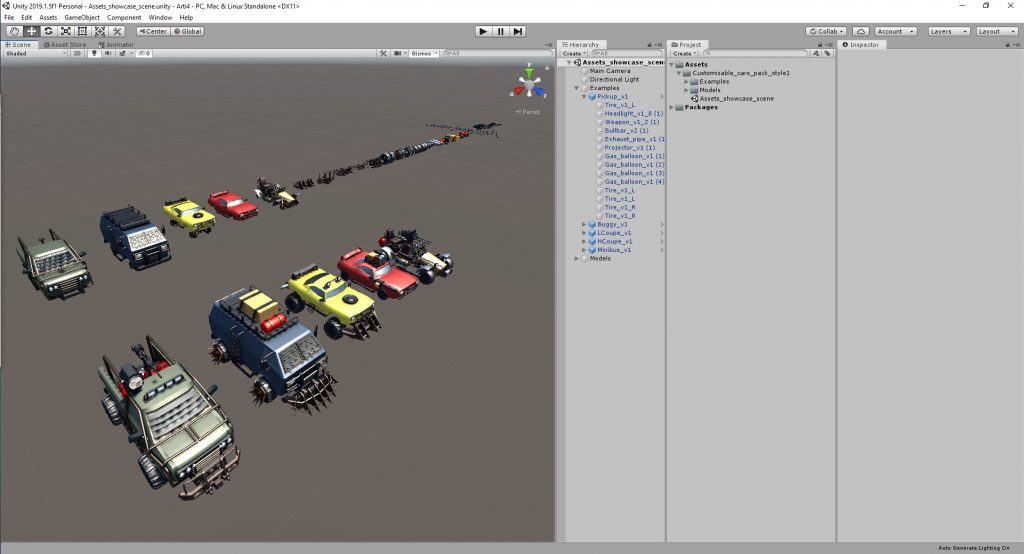The height and width of the screenshot is (554, 1024).
Task: Expand the HCoupe_v1 prefab
Action: click(584, 241)
